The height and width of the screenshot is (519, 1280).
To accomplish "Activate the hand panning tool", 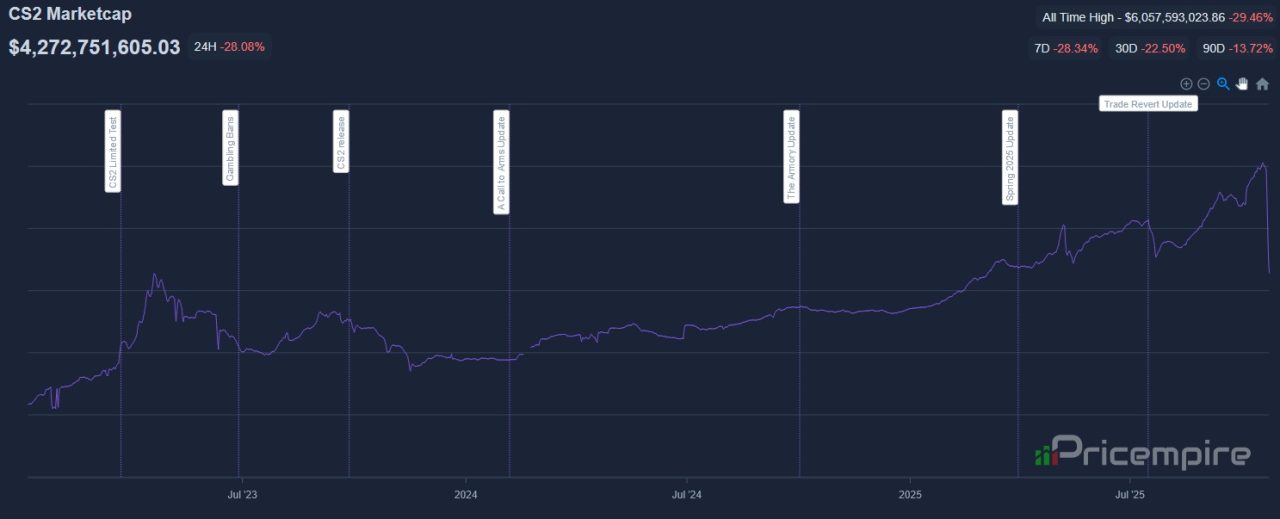I will [x=1242, y=84].
